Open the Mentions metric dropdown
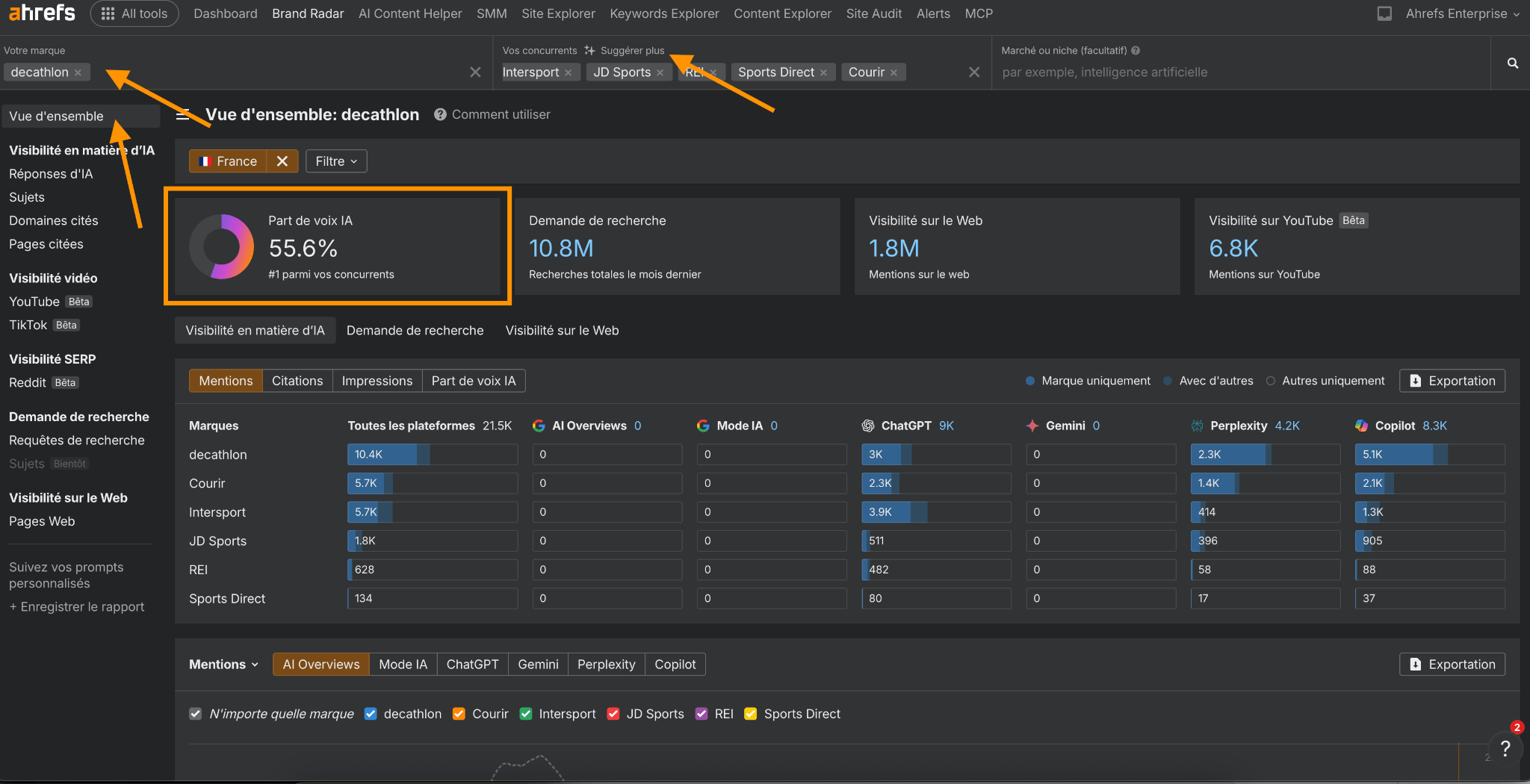The width and height of the screenshot is (1530, 784). [x=223, y=665]
